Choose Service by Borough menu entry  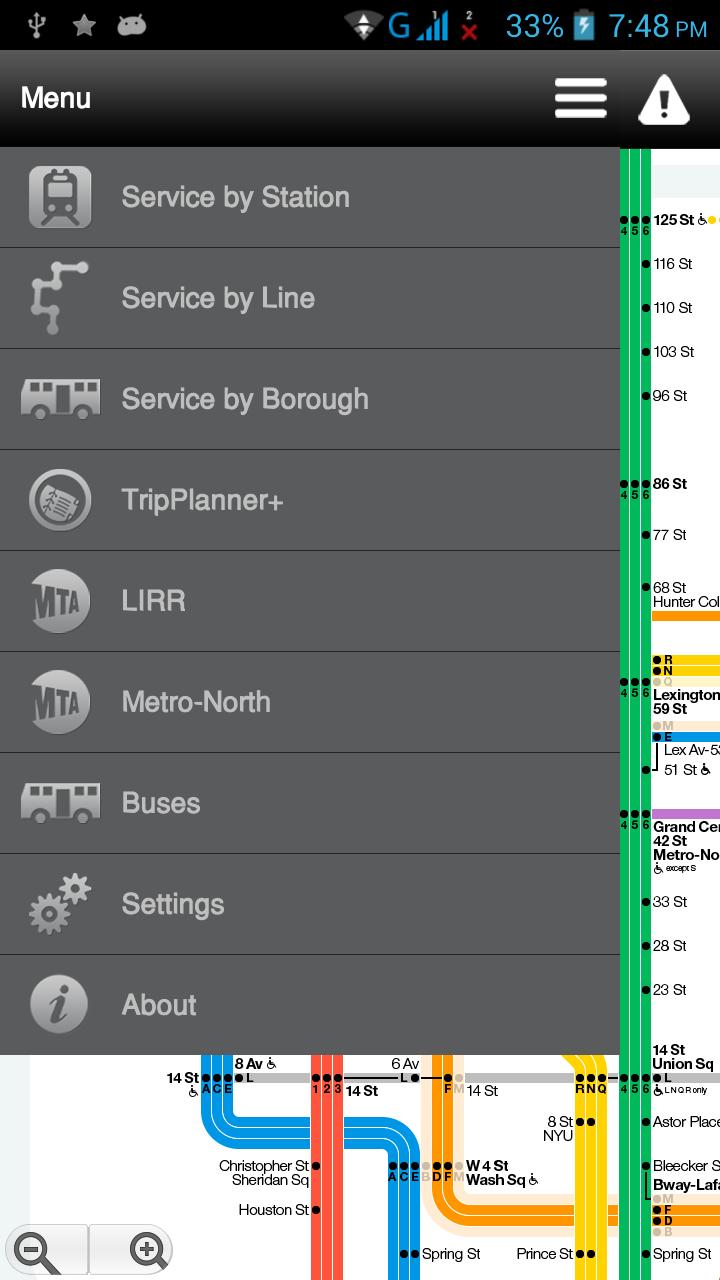coord(245,399)
